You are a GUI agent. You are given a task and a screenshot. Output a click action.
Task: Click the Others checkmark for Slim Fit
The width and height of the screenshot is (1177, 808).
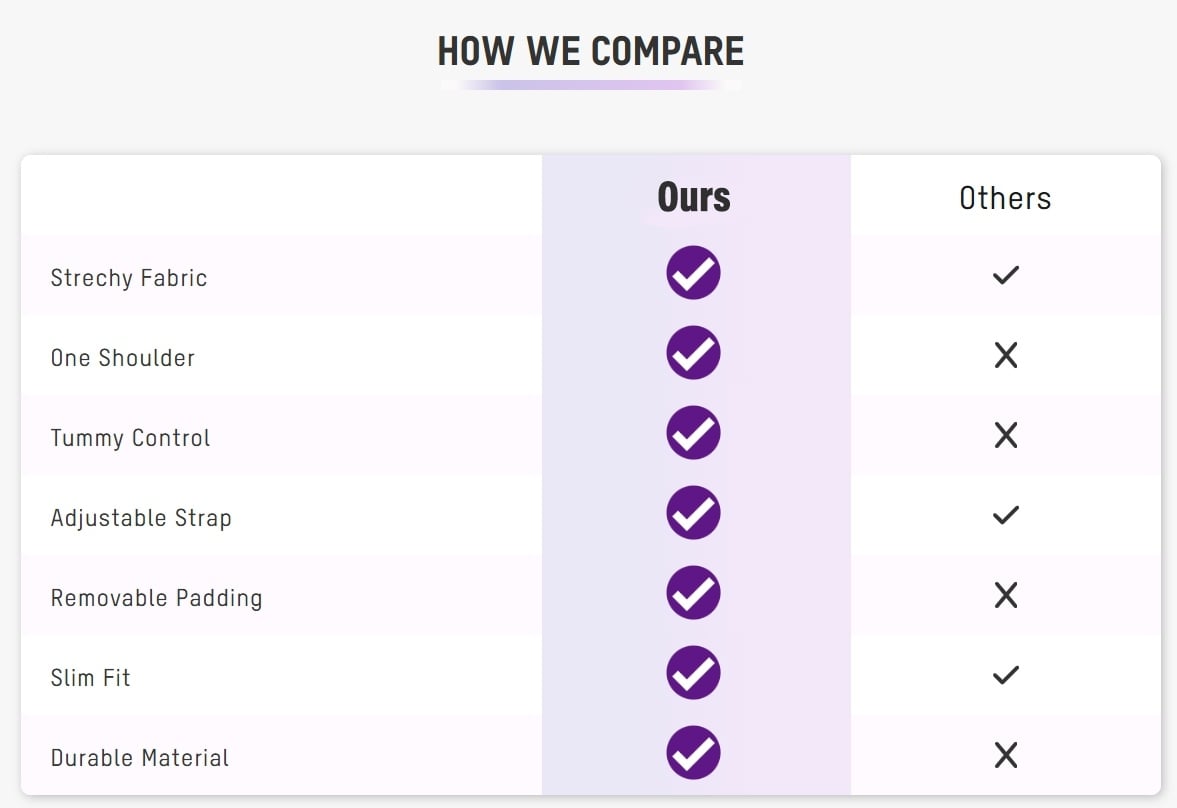[x=1005, y=675]
